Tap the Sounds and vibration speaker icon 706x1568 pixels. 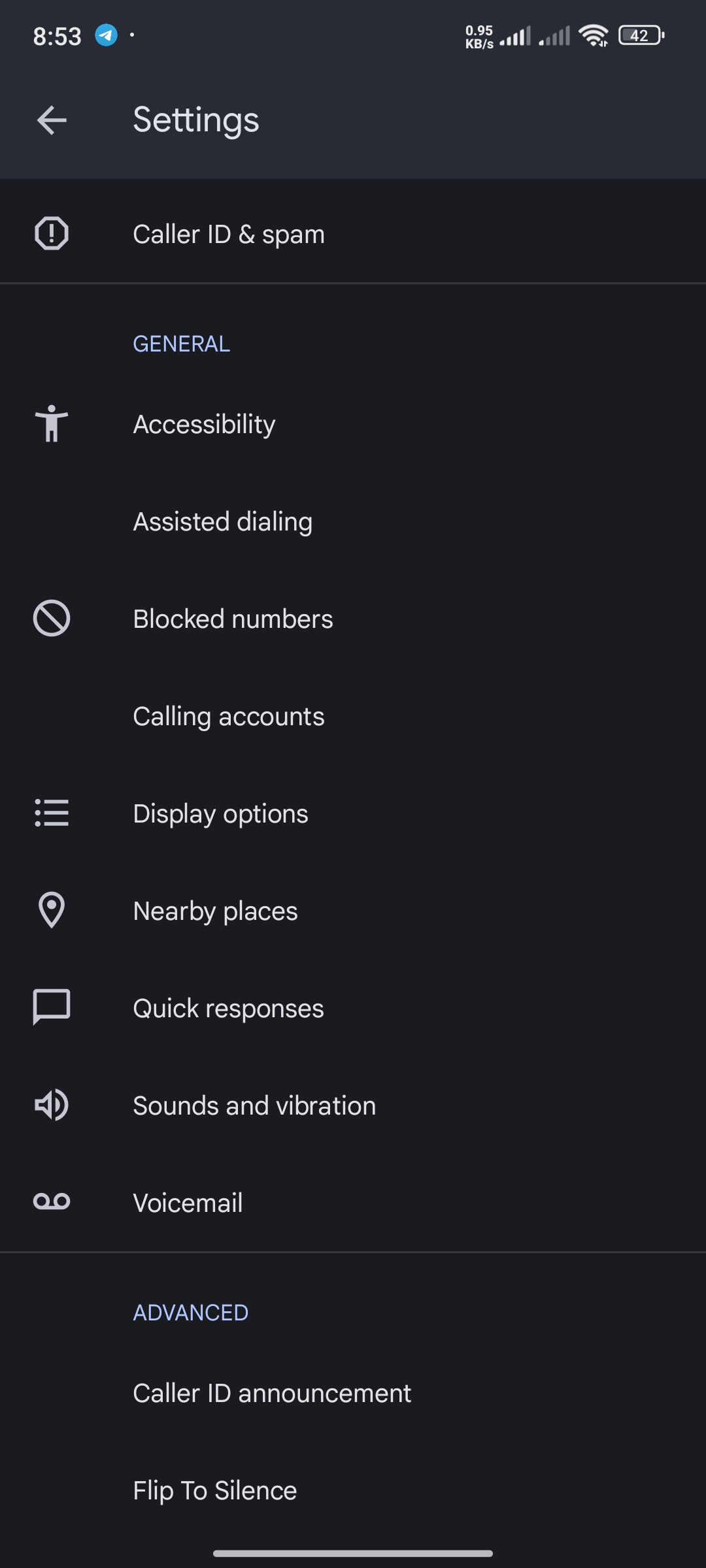tap(52, 1105)
